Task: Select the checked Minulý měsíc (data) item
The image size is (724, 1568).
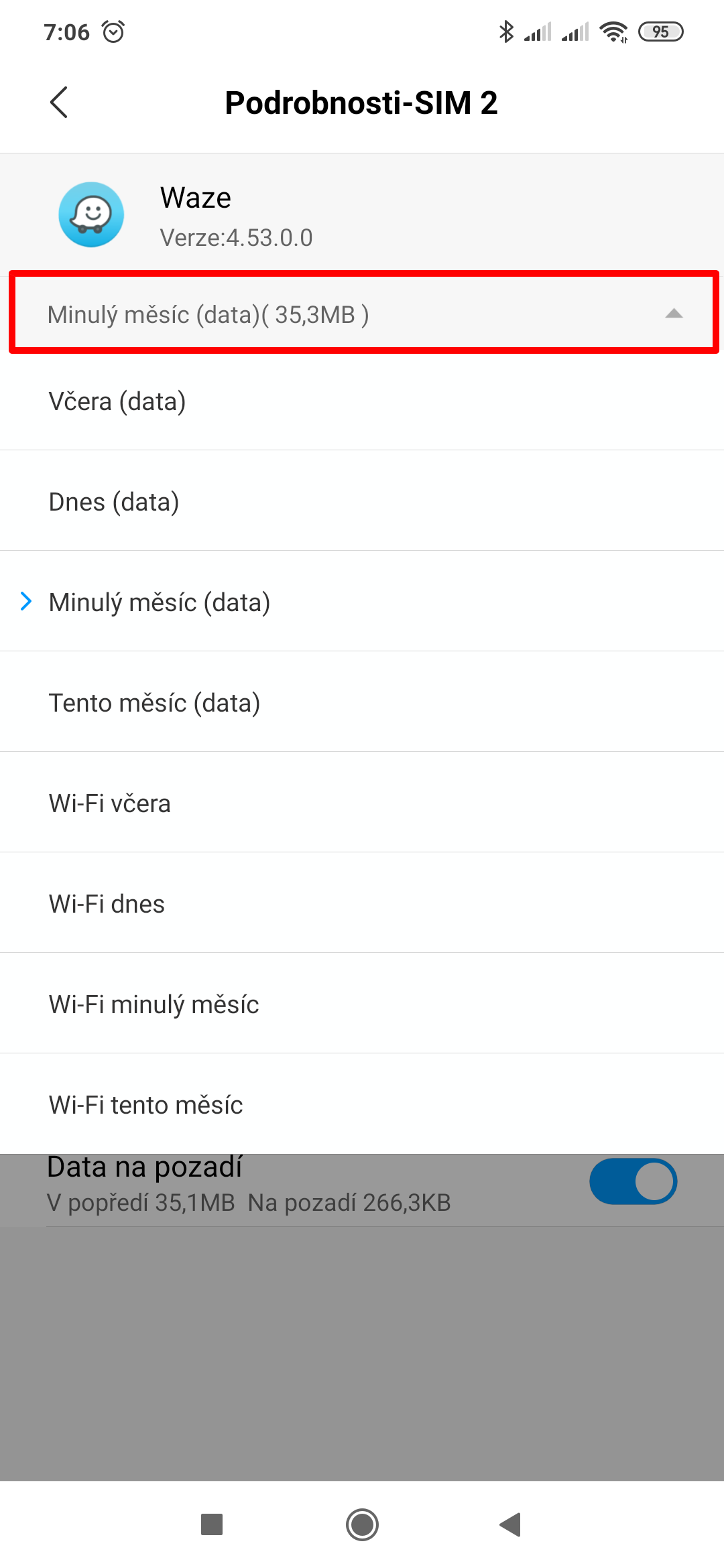Action: [x=160, y=602]
